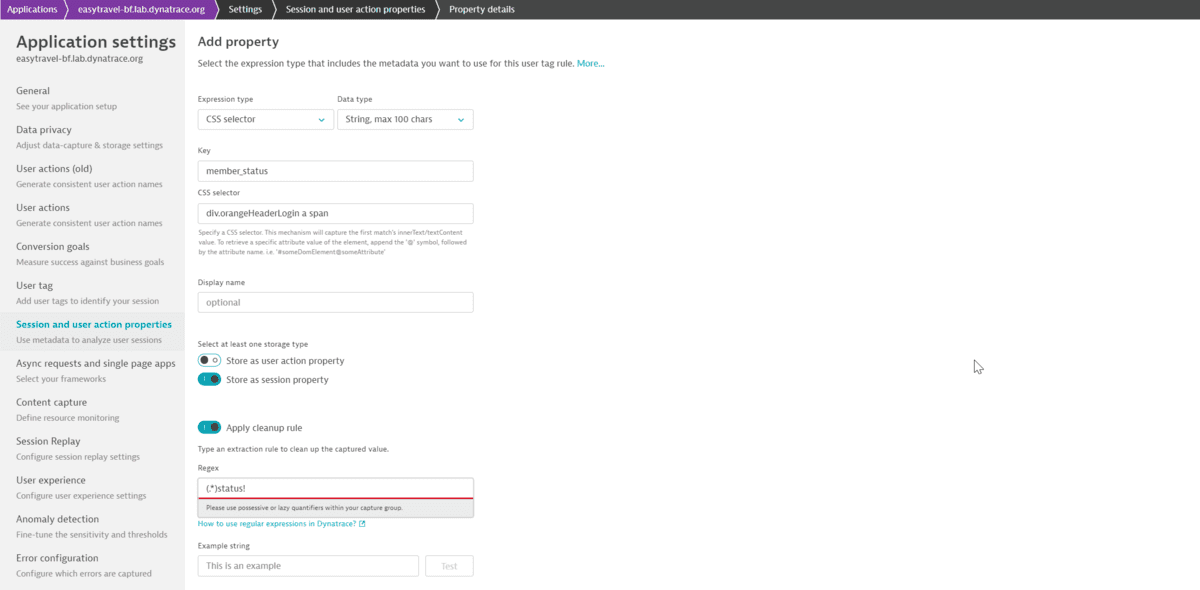Turn off "Apply cleanup rule"
The height and width of the screenshot is (590, 1200).
point(209,427)
